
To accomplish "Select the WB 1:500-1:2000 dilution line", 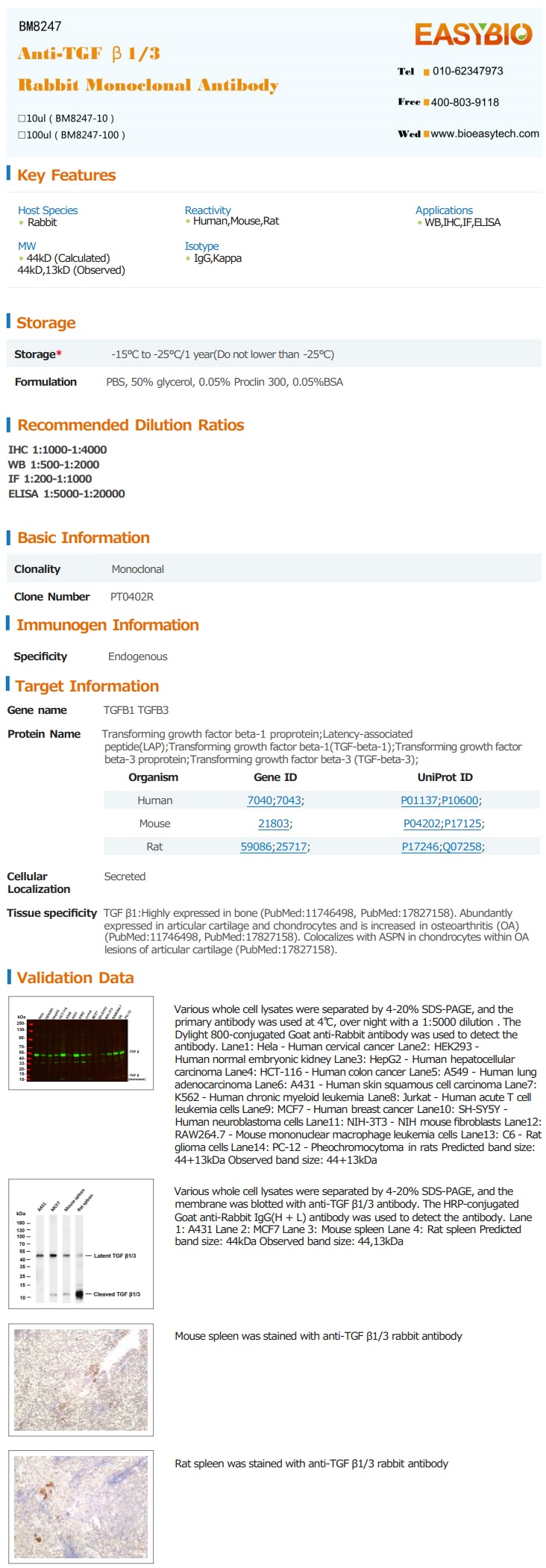I will tap(54, 465).
